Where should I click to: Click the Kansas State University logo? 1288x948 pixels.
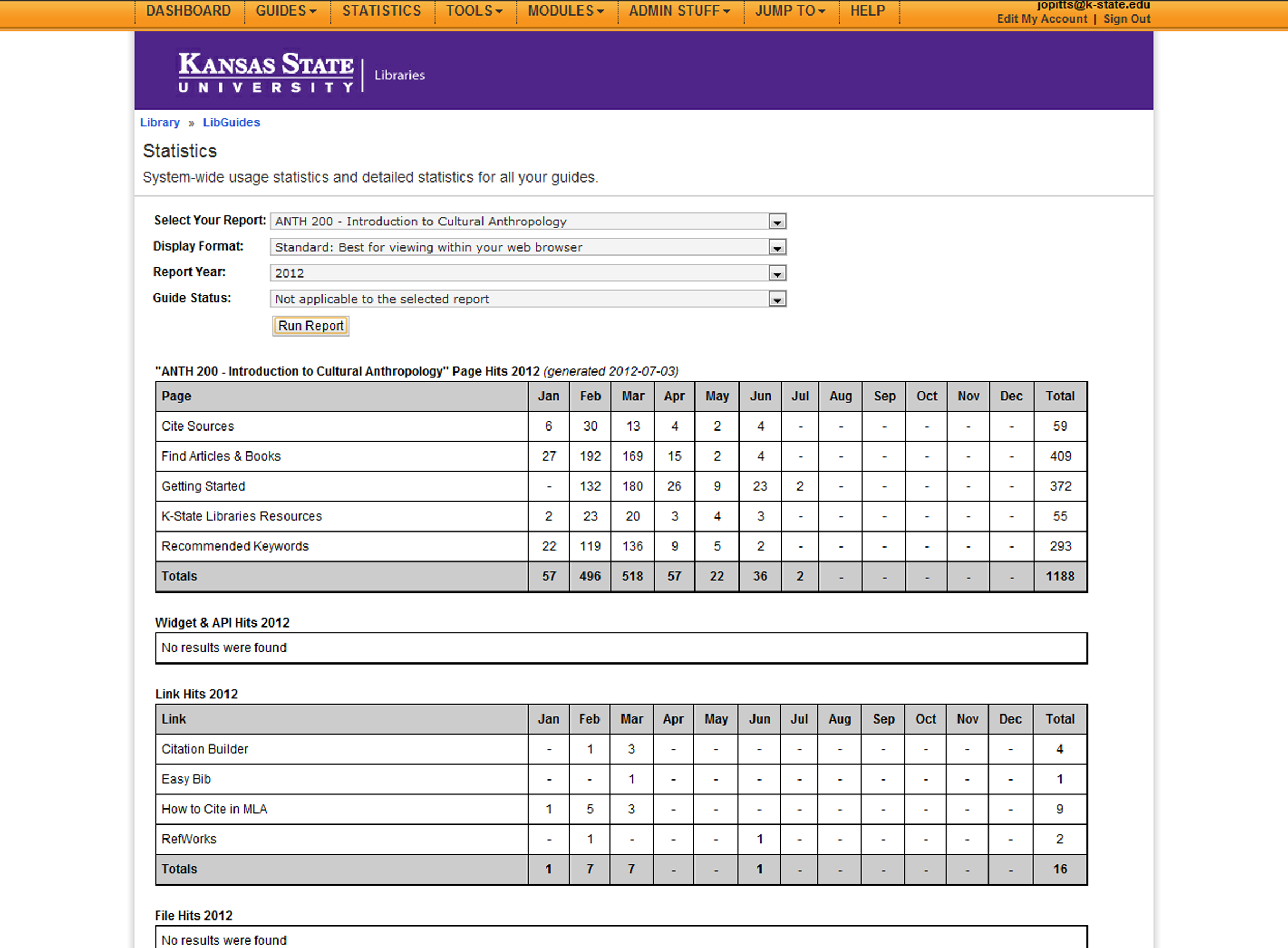[x=266, y=72]
